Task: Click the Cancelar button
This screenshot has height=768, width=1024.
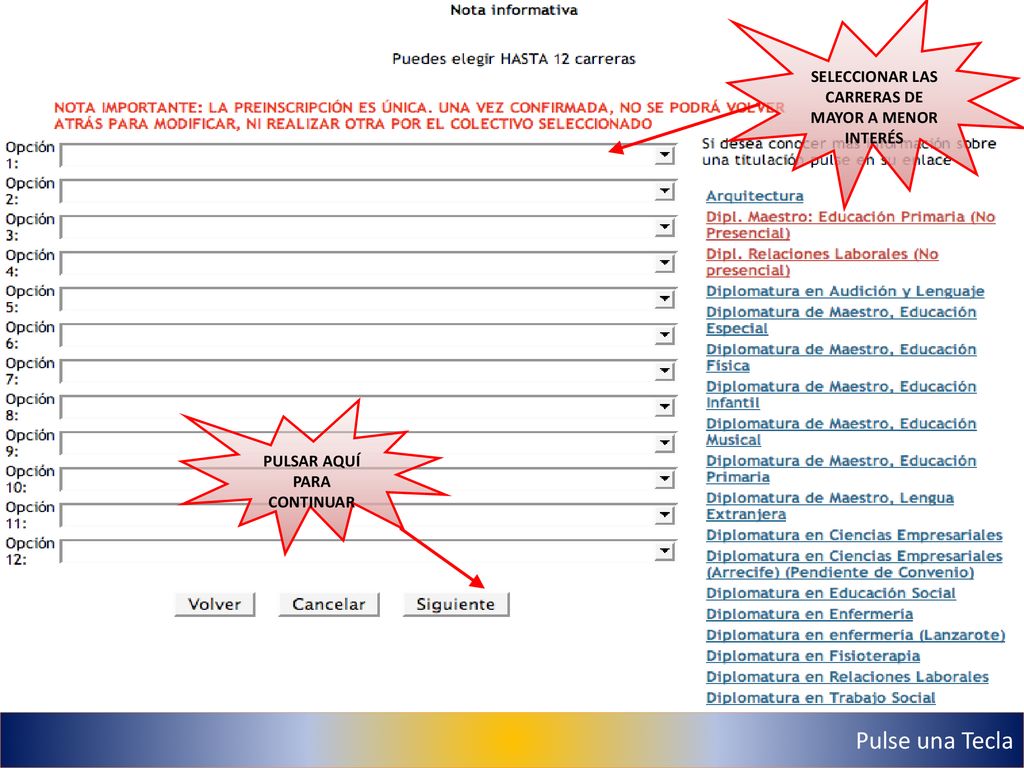Action: 328,604
